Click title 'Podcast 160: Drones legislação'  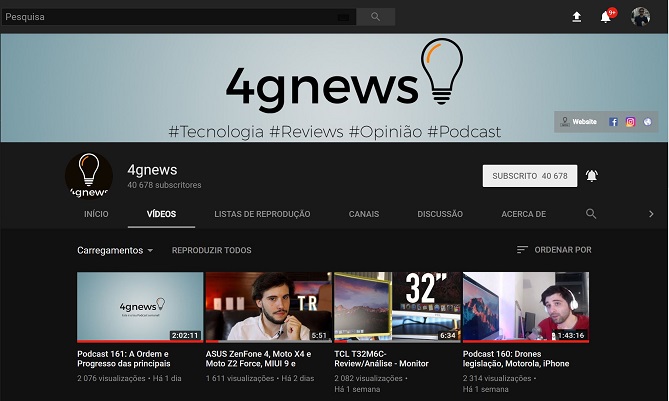coord(516,359)
